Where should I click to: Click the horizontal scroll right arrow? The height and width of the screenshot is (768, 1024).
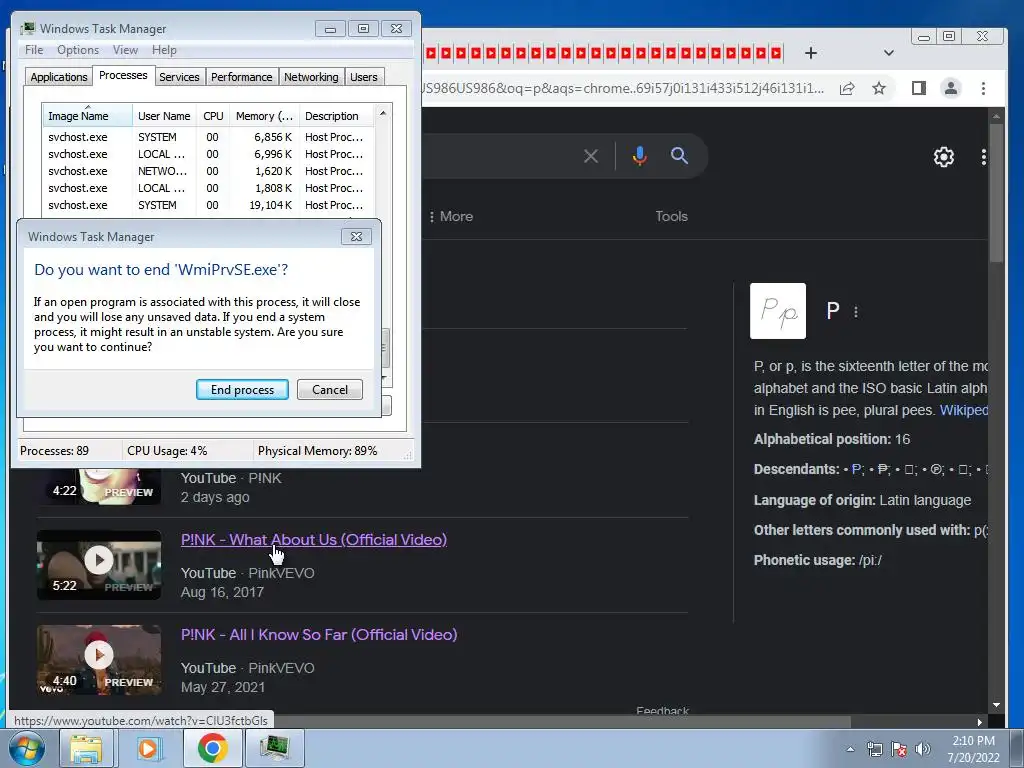click(980, 722)
